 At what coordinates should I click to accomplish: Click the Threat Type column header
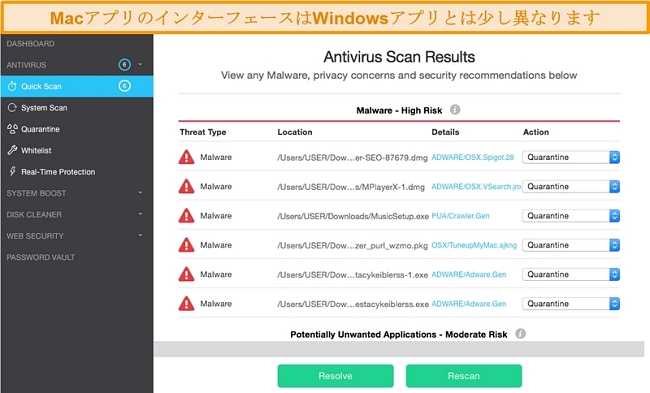pos(203,132)
